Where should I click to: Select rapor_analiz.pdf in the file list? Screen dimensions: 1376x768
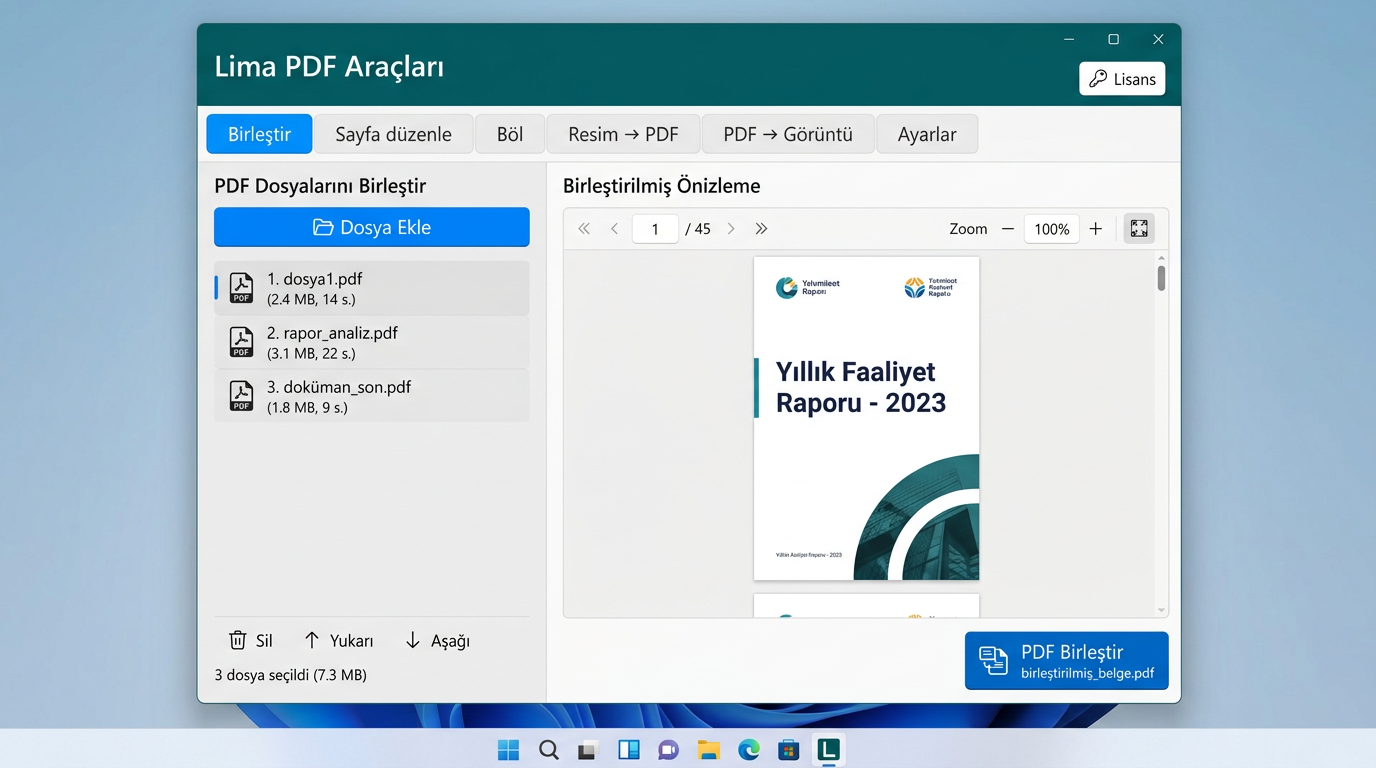pyautogui.click(x=372, y=342)
